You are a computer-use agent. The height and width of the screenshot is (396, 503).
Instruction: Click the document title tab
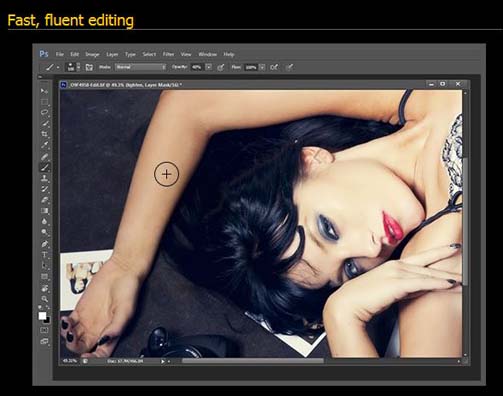click(x=125, y=85)
